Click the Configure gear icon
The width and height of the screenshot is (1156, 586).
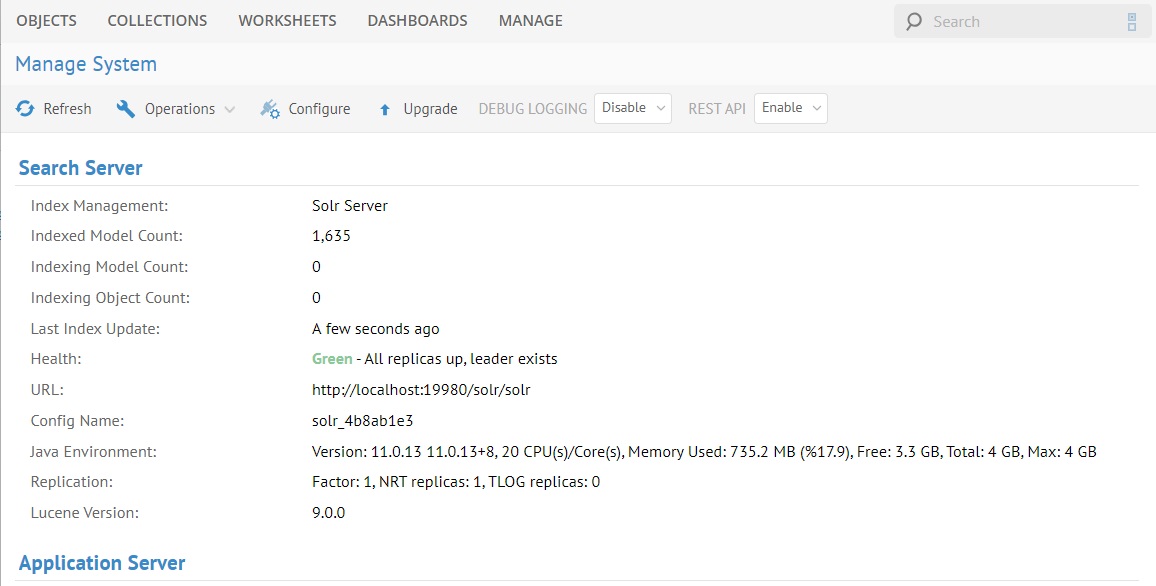tap(270, 109)
